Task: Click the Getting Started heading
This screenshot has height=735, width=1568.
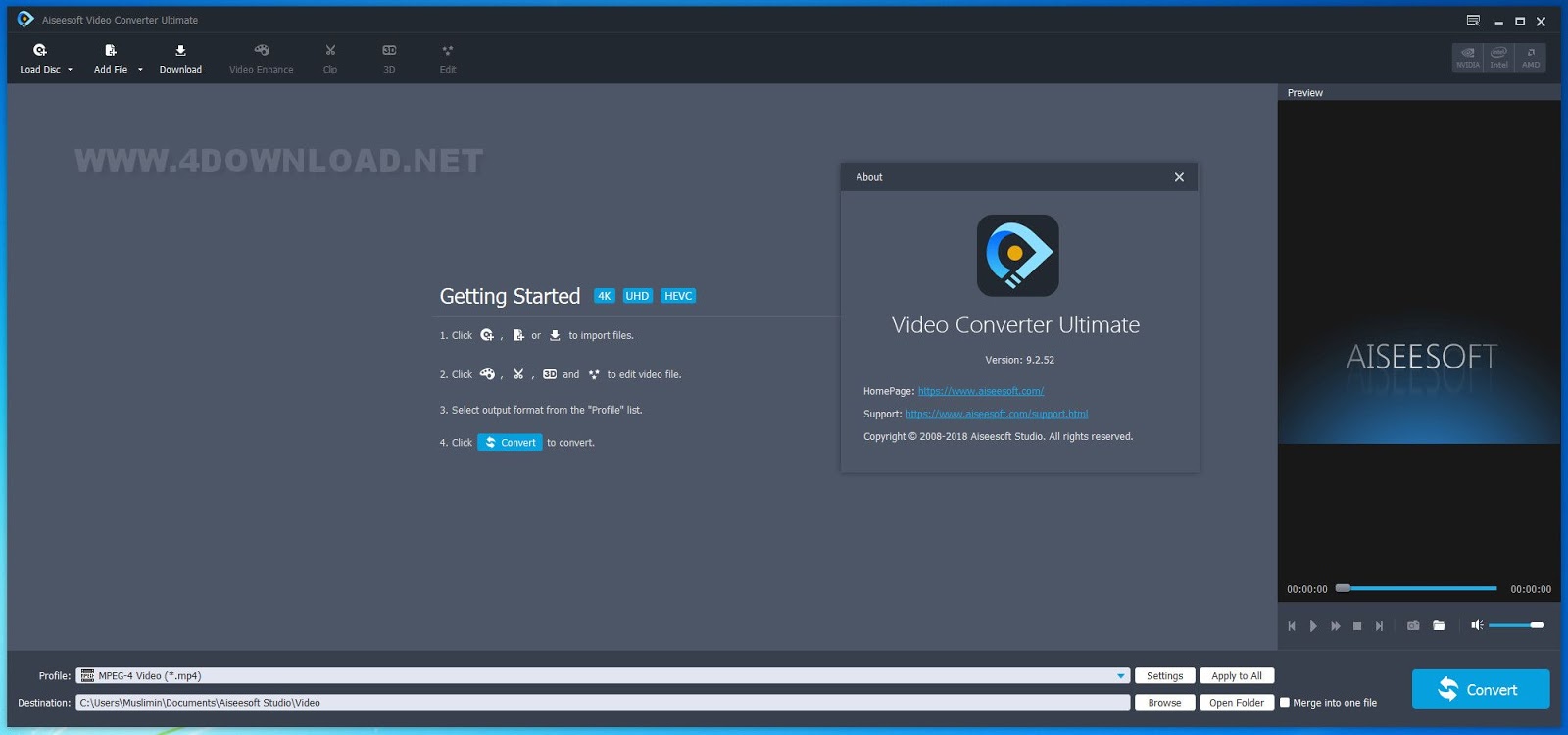Action: click(x=510, y=296)
